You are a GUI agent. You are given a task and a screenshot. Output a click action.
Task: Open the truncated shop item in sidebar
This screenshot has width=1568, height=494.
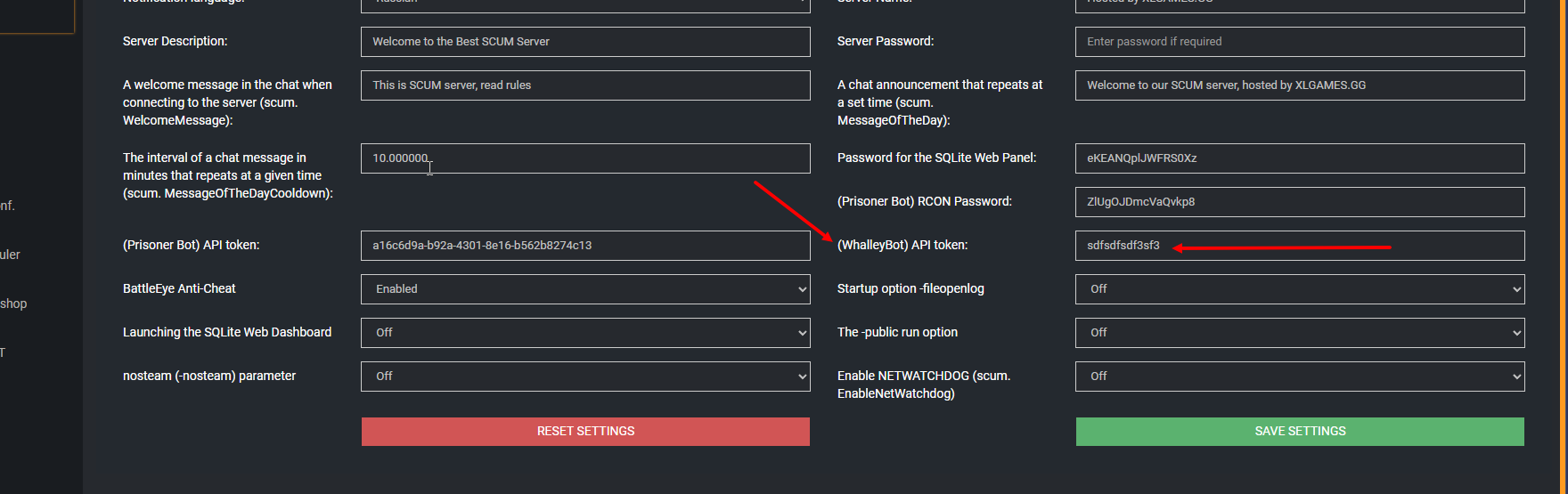[x=13, y=304]
